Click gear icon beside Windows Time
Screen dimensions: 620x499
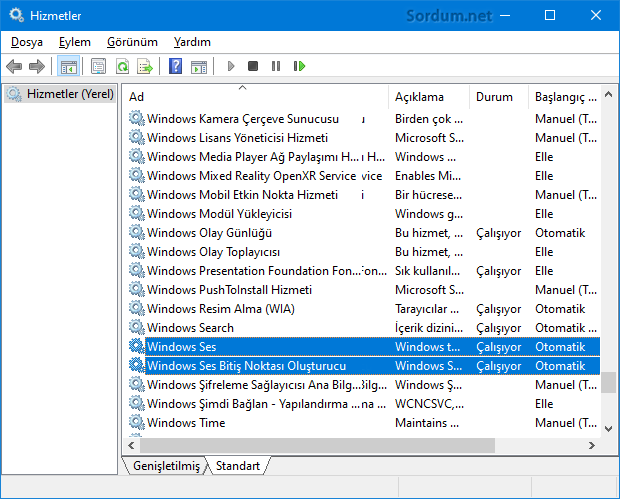click(137, 422)
